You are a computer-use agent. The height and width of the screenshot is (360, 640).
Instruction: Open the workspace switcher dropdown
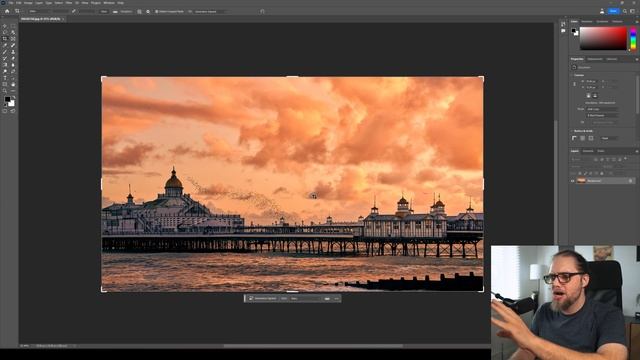(x=632, y=11)
